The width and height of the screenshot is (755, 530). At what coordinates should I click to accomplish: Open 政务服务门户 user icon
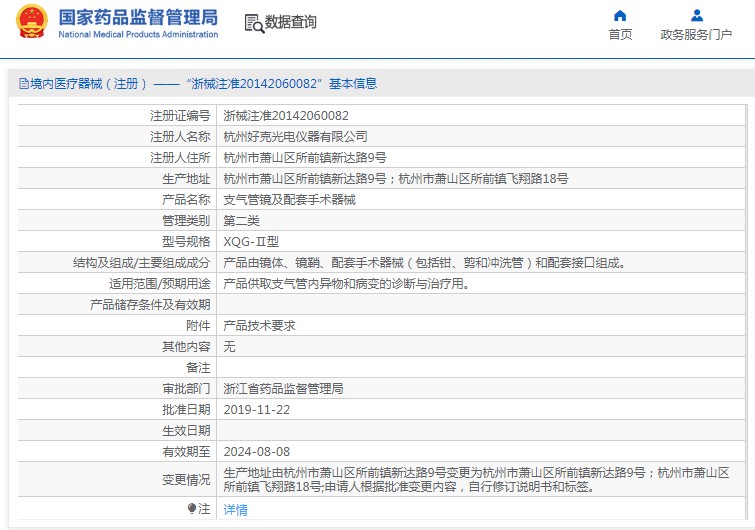(x=696, y=16)
